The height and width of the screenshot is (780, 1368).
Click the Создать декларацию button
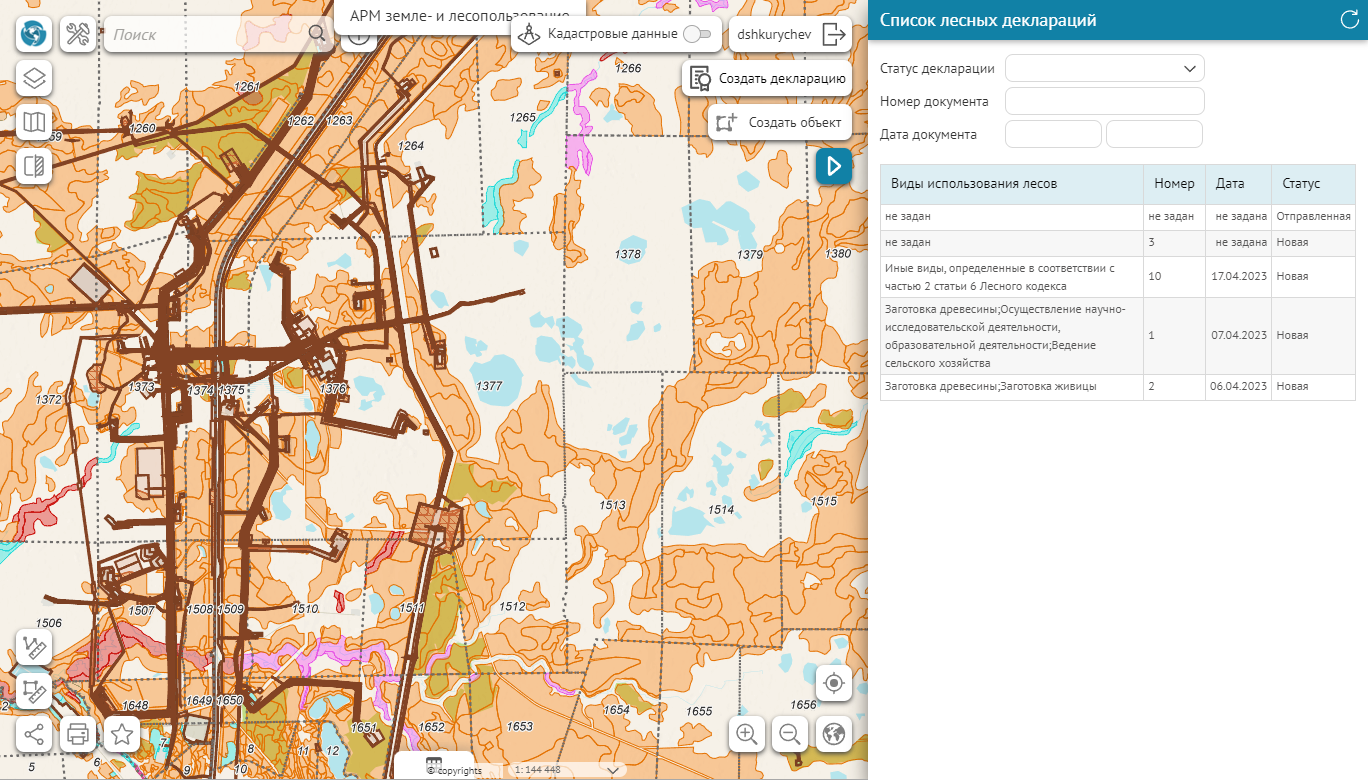767,78
